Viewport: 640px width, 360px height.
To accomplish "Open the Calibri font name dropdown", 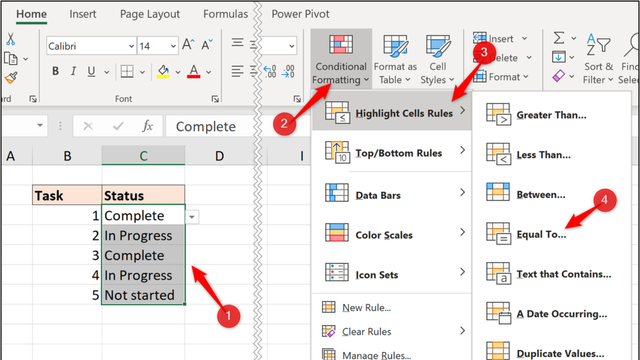I will (131, 46).
